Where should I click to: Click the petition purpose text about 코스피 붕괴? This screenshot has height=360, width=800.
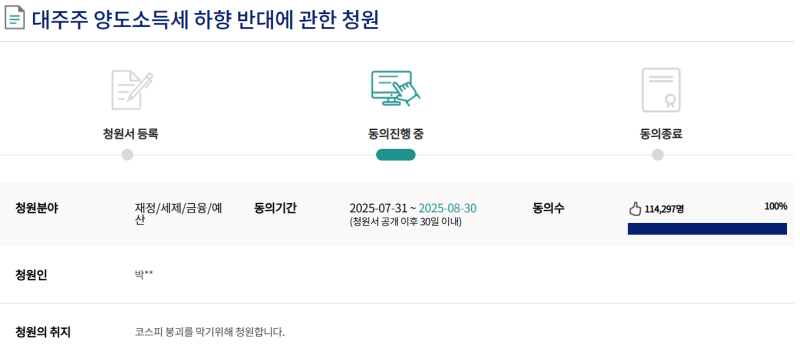click(x=210, y=332)
